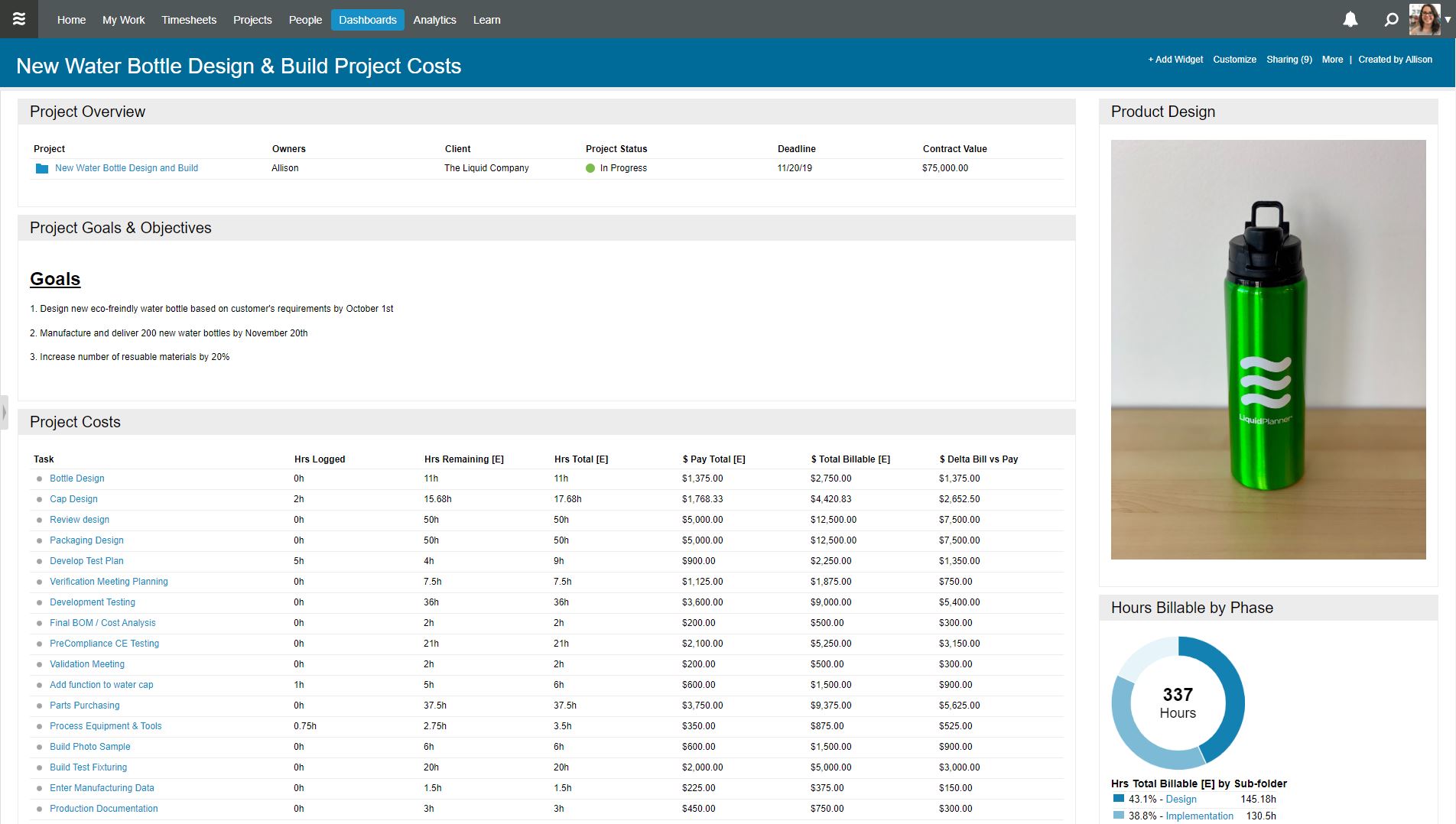Click the green water bottle product image
This screenshot has width=1456, height=824.
[x=1268, y=349]
